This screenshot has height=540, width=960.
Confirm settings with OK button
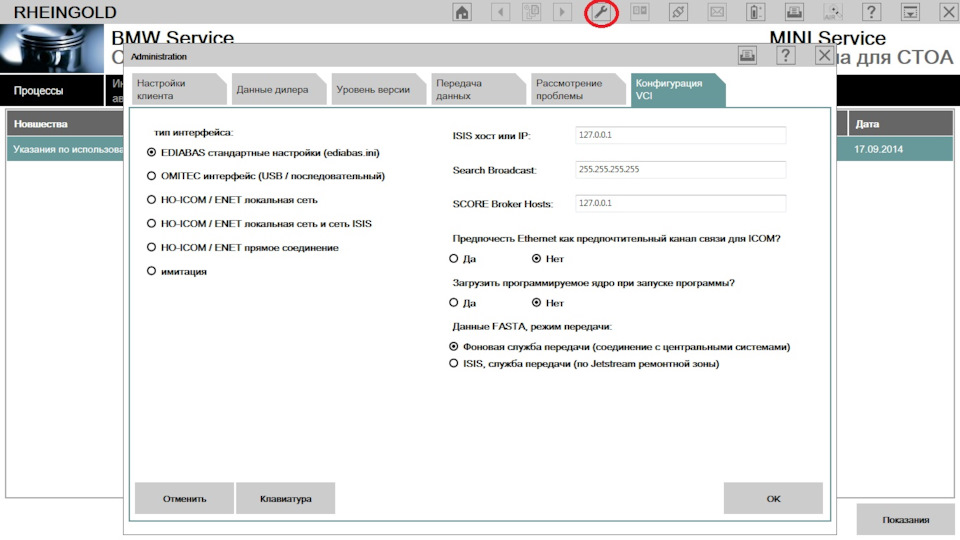773,498
